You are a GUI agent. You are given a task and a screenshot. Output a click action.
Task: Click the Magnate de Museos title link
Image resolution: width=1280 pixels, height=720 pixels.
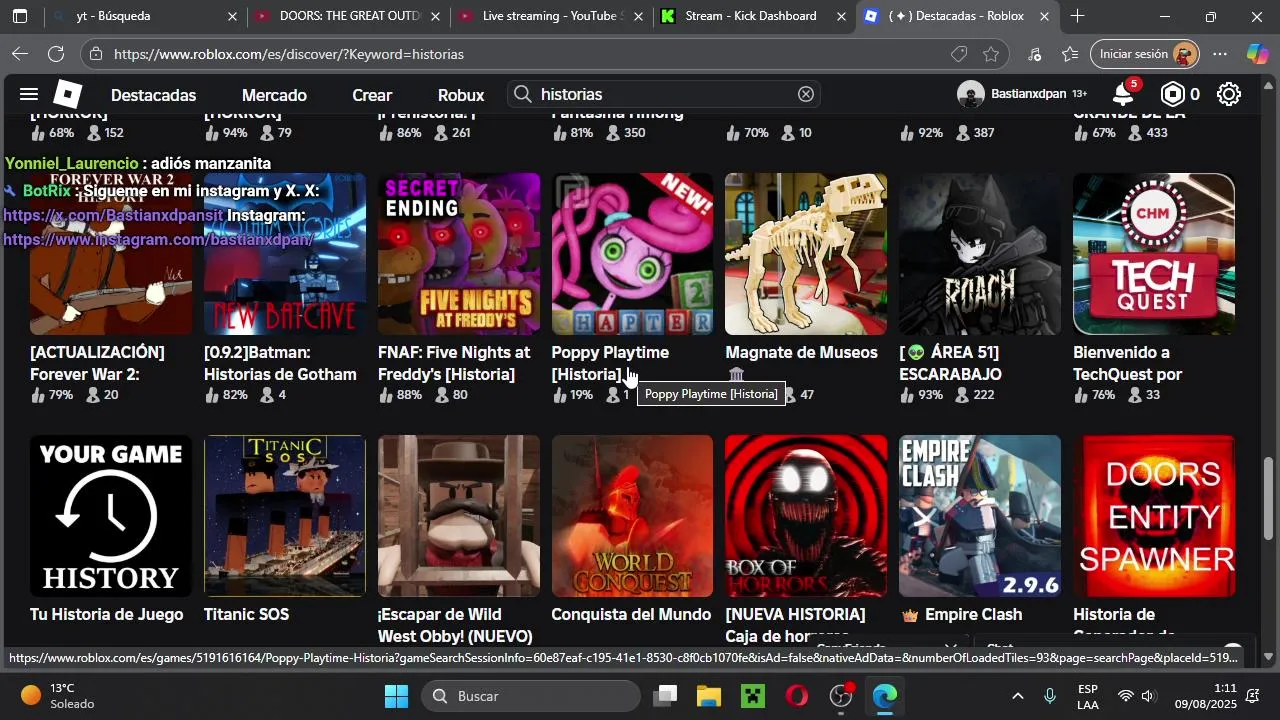point(801,352)
